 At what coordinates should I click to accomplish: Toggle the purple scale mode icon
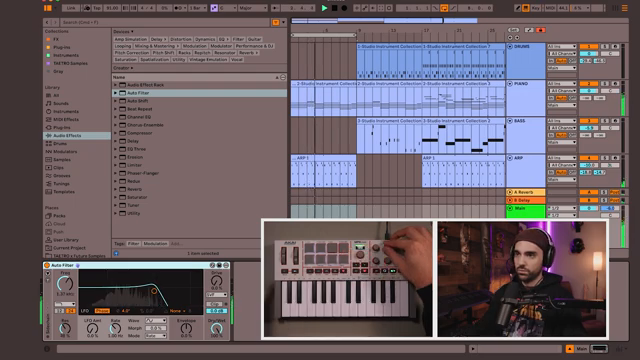coord(214,8)
